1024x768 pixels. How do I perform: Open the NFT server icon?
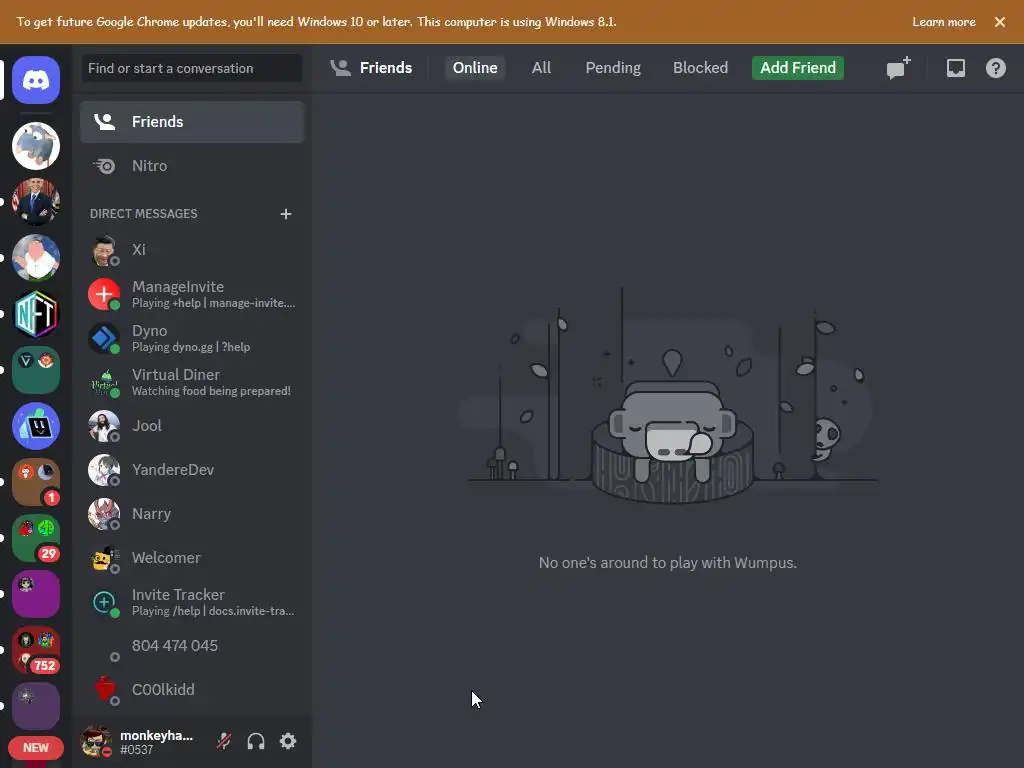[36, 314]
